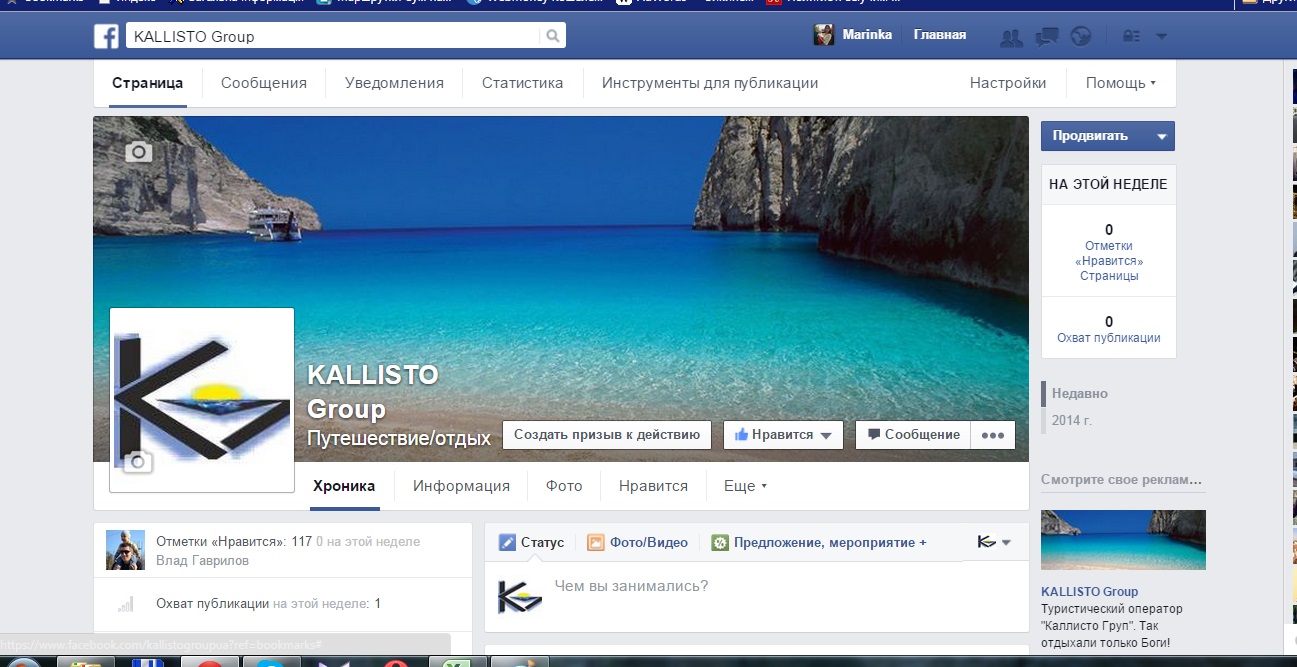Open the Помощь dropdown menu
This screenshot has width=1297, height=667.
tap(1121, 83)
